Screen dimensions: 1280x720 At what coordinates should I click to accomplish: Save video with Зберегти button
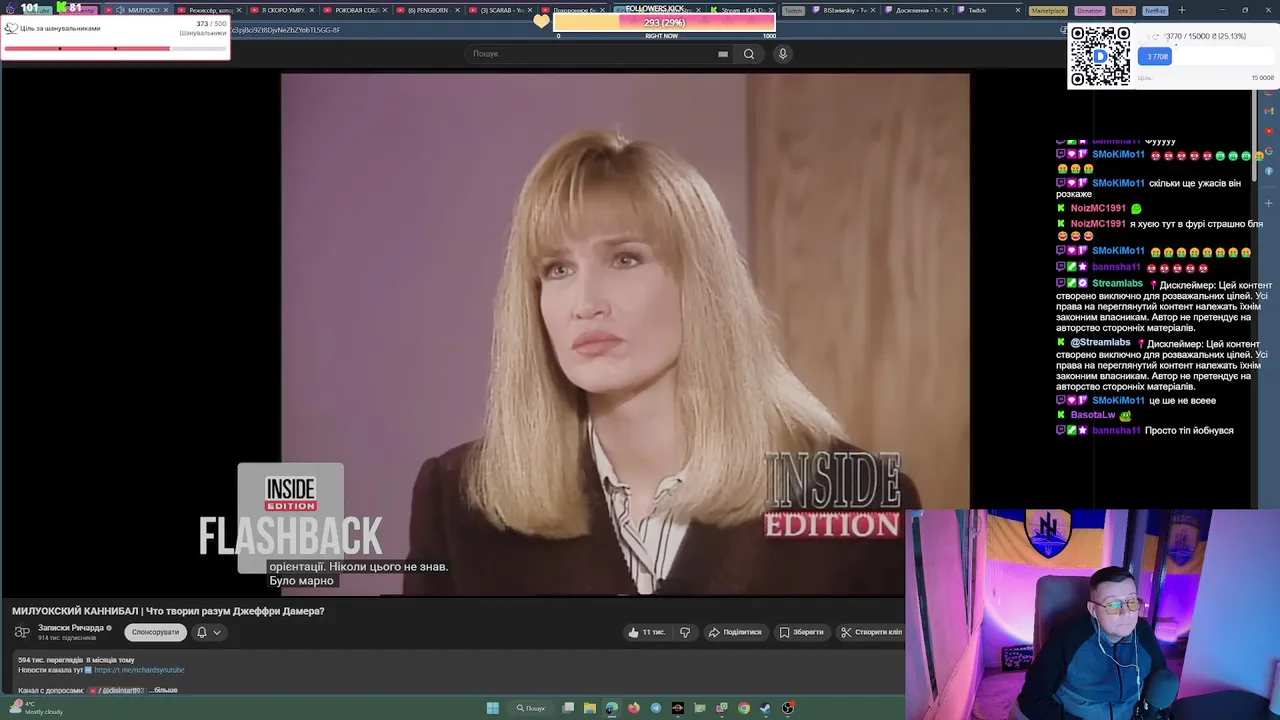pos(802,632)
